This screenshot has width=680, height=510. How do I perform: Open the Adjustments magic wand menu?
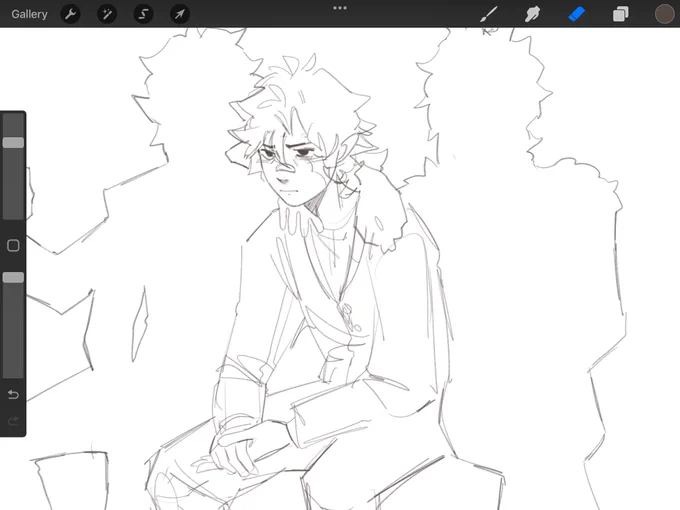point(107,14)
